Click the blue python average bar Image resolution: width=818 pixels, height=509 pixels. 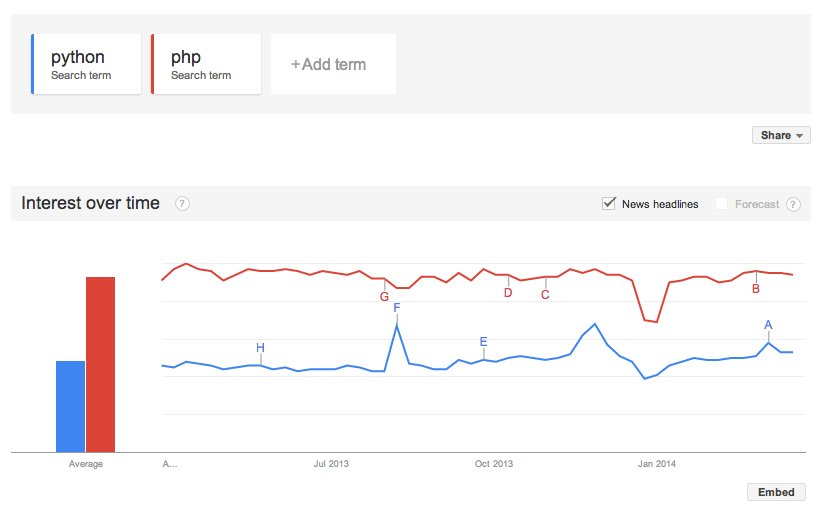pyautogui.click(x=70, y=407)
